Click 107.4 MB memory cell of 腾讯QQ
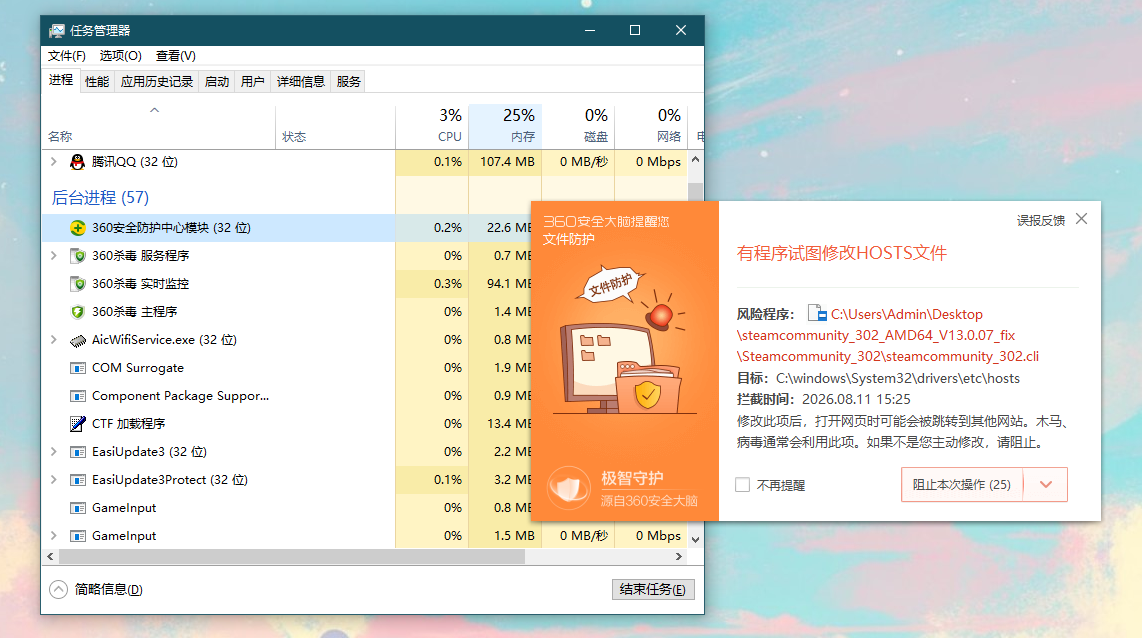The width and height of the screenshot is (1142, 638). [505, 162]
